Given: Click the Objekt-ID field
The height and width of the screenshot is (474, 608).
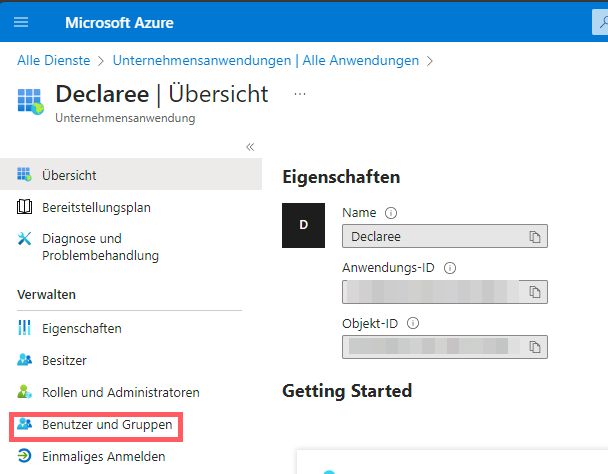Looking at the screenshot, I should click(x=445, y=347).
